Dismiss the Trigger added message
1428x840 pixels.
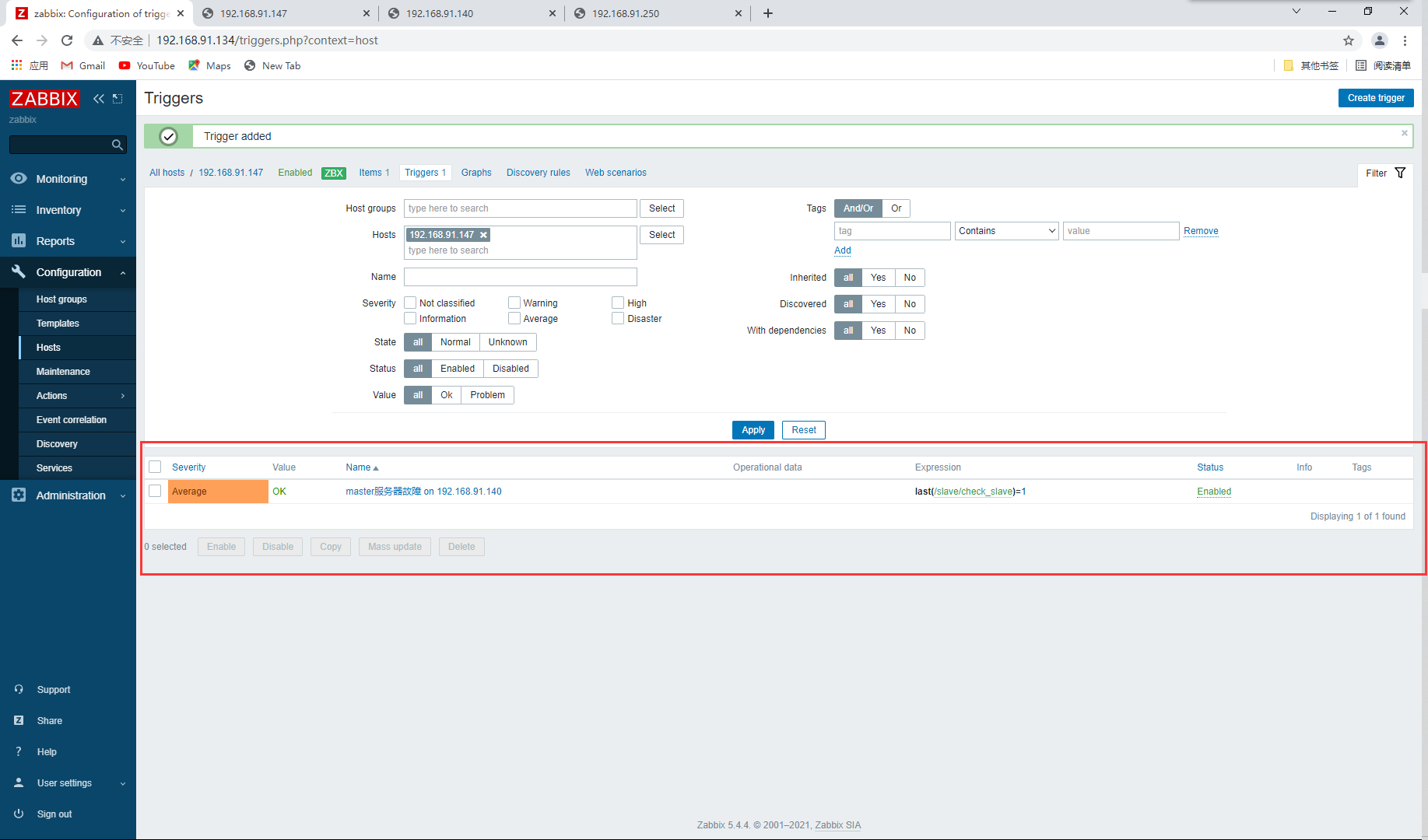click(x=1405, y=133)
